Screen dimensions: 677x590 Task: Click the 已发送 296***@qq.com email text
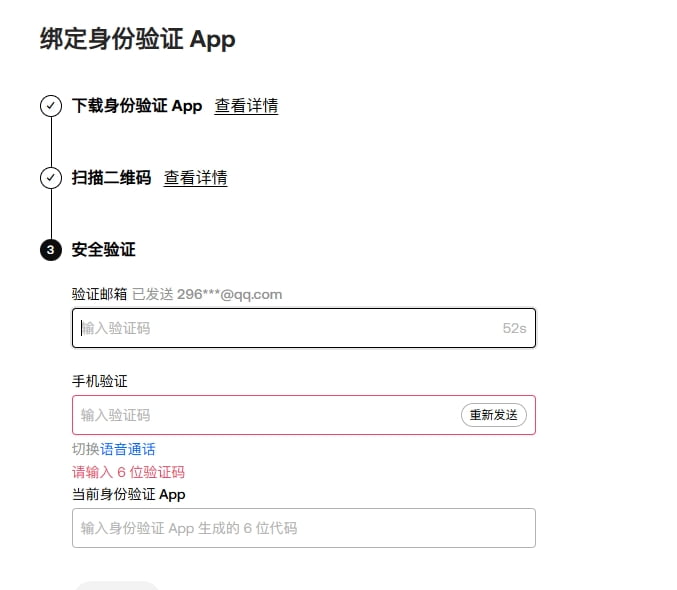207,294
